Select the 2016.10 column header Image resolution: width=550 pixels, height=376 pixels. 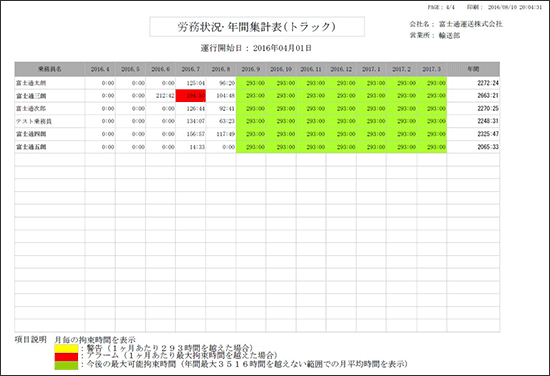[281, 69]
